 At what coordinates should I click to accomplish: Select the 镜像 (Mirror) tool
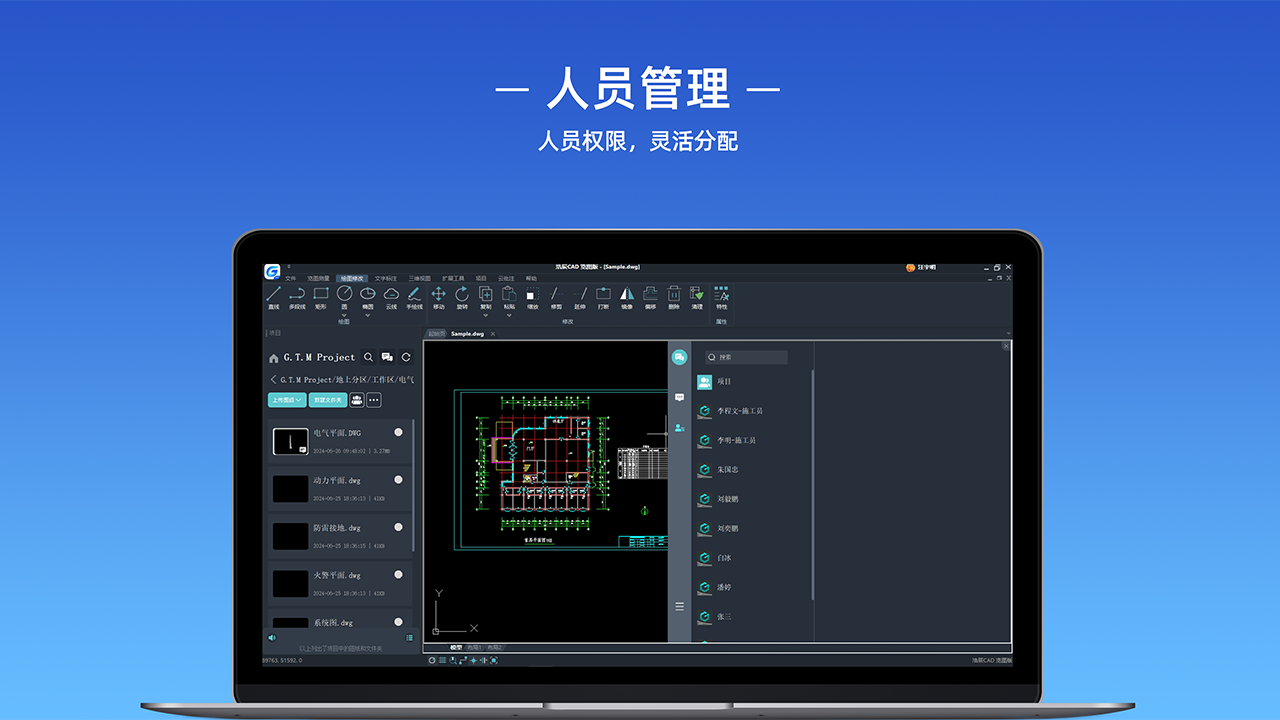click(626, 295)
